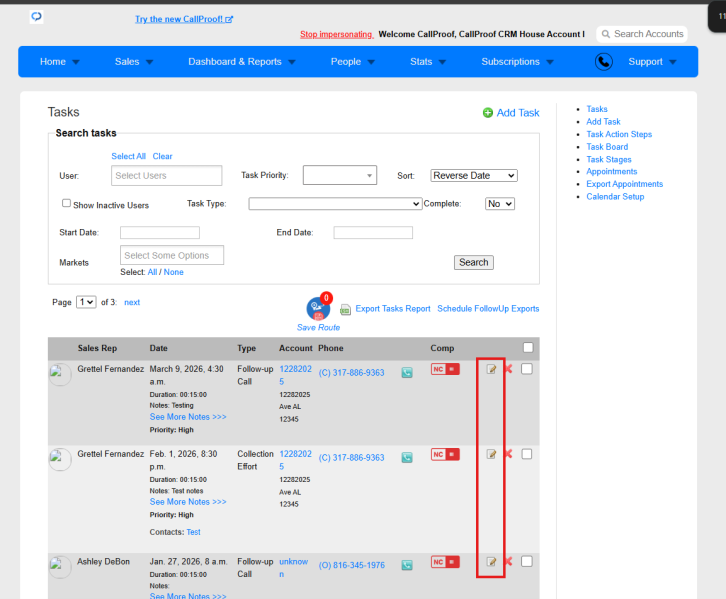Expand the Sales menu
Viewport: 726px width, 599px height.
pyautogui.click(x=134, y=62)
